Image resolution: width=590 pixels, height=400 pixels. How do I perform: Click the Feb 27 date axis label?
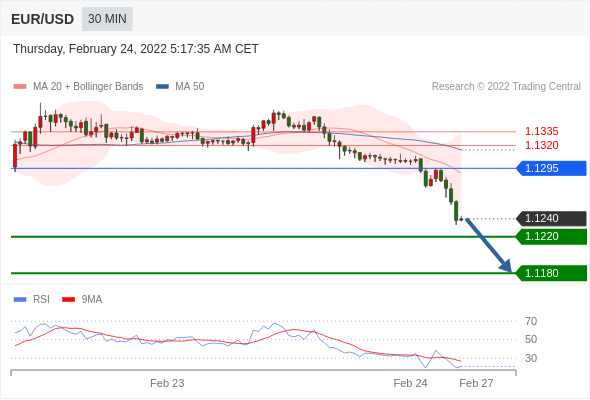point(476,383)
